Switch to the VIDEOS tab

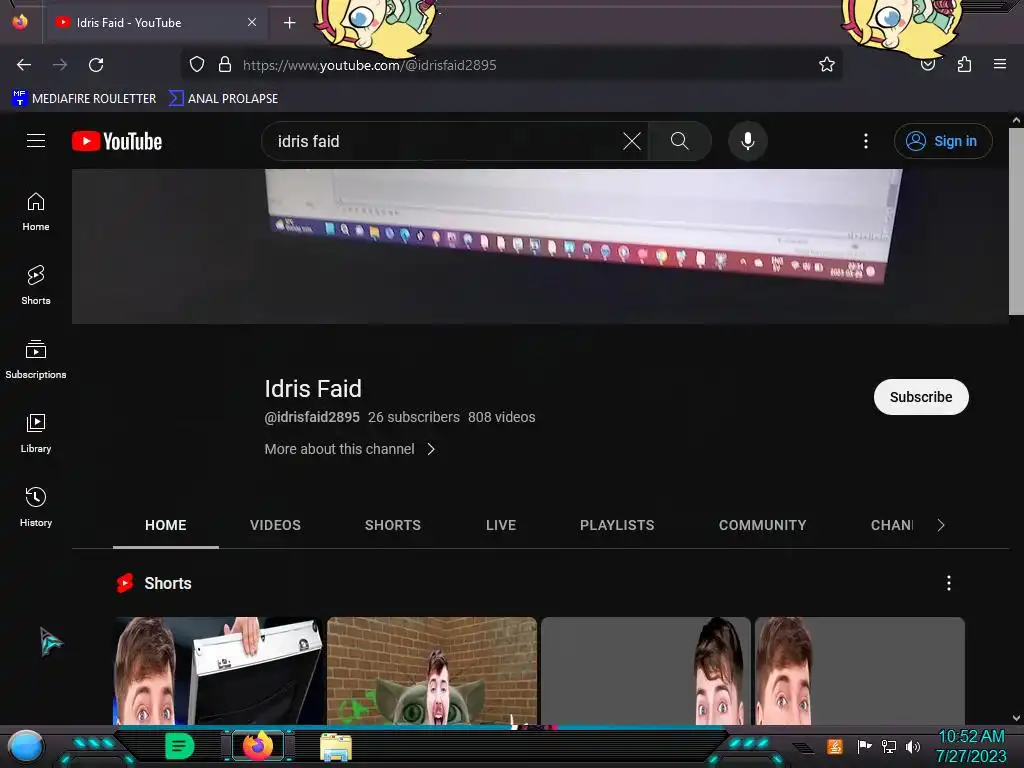point(275,525)
